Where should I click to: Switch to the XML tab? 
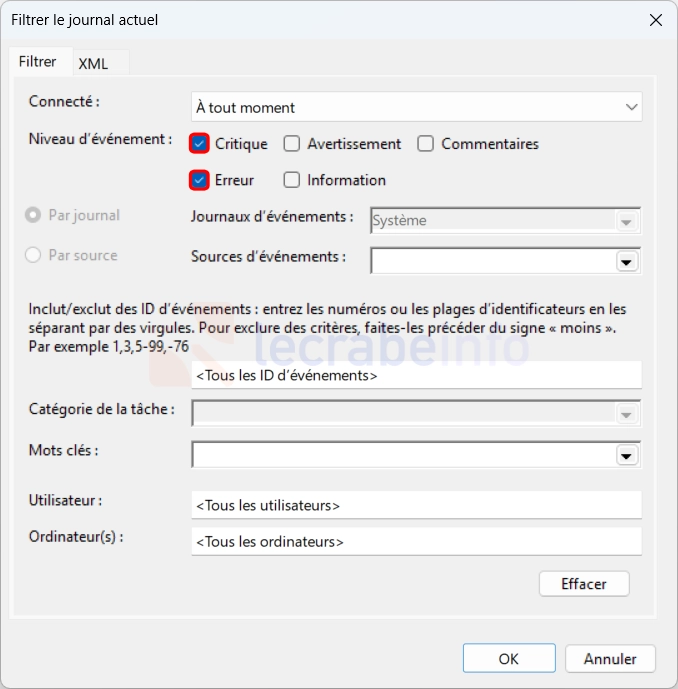tap(93, 63)
